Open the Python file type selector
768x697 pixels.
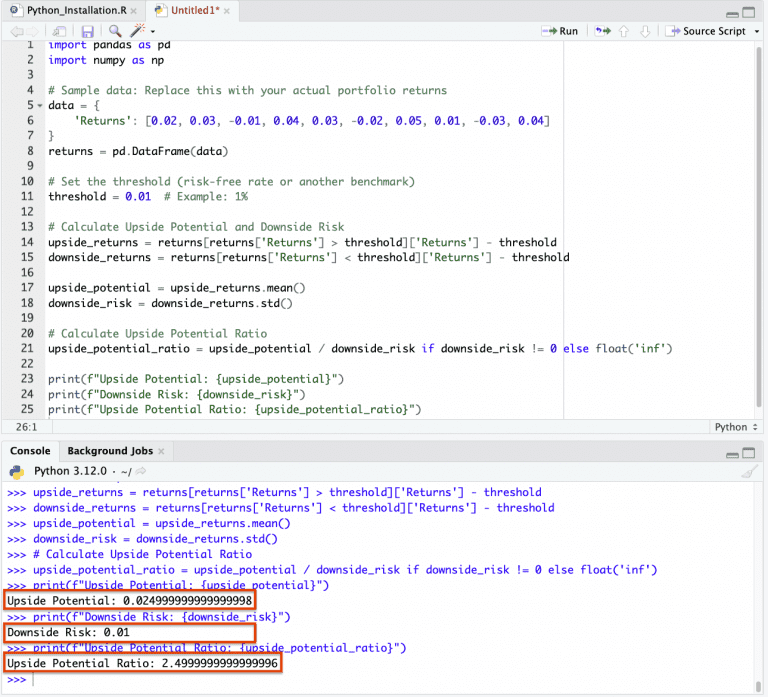[x=735, y=427]
